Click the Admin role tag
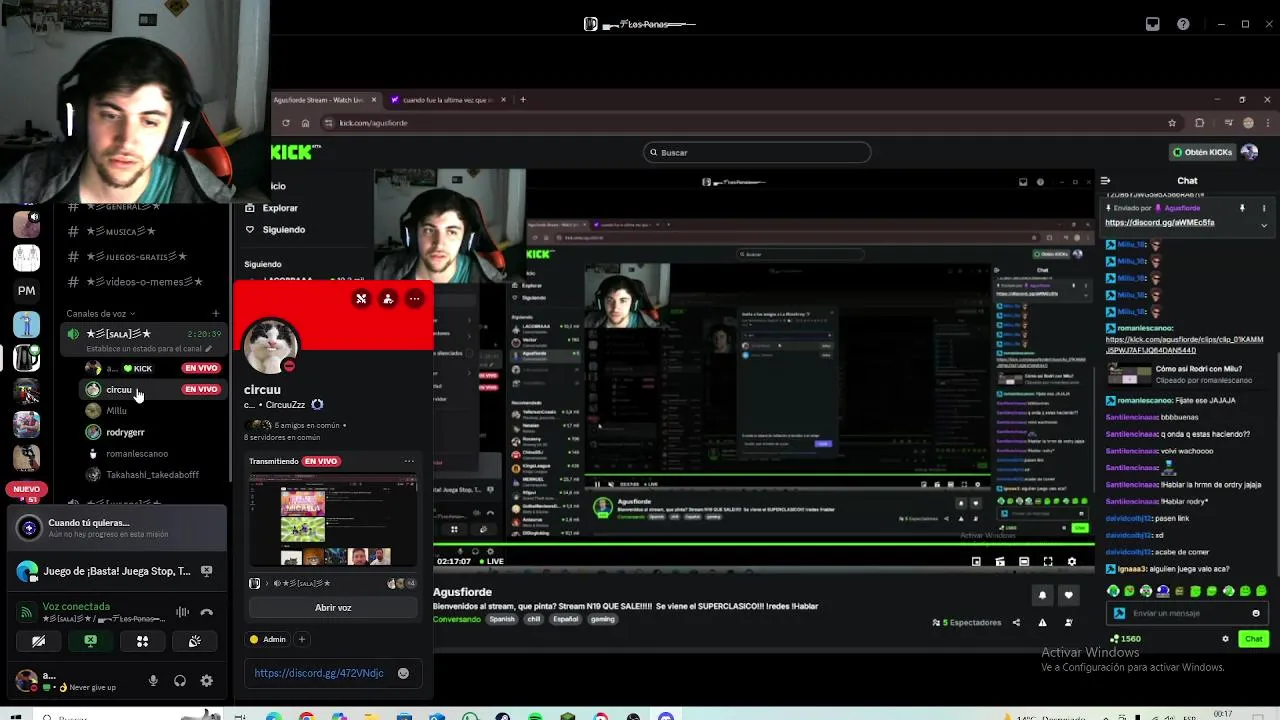 (268, 639)
